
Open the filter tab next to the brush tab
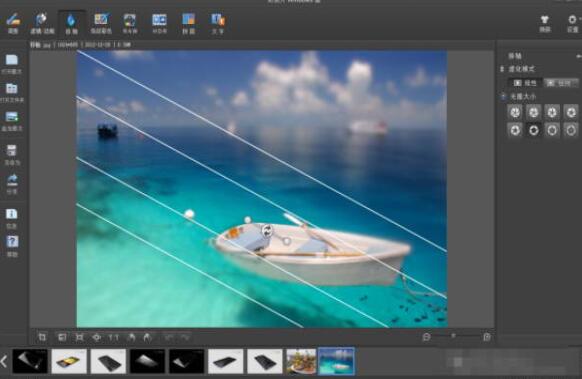coord(42,23)
